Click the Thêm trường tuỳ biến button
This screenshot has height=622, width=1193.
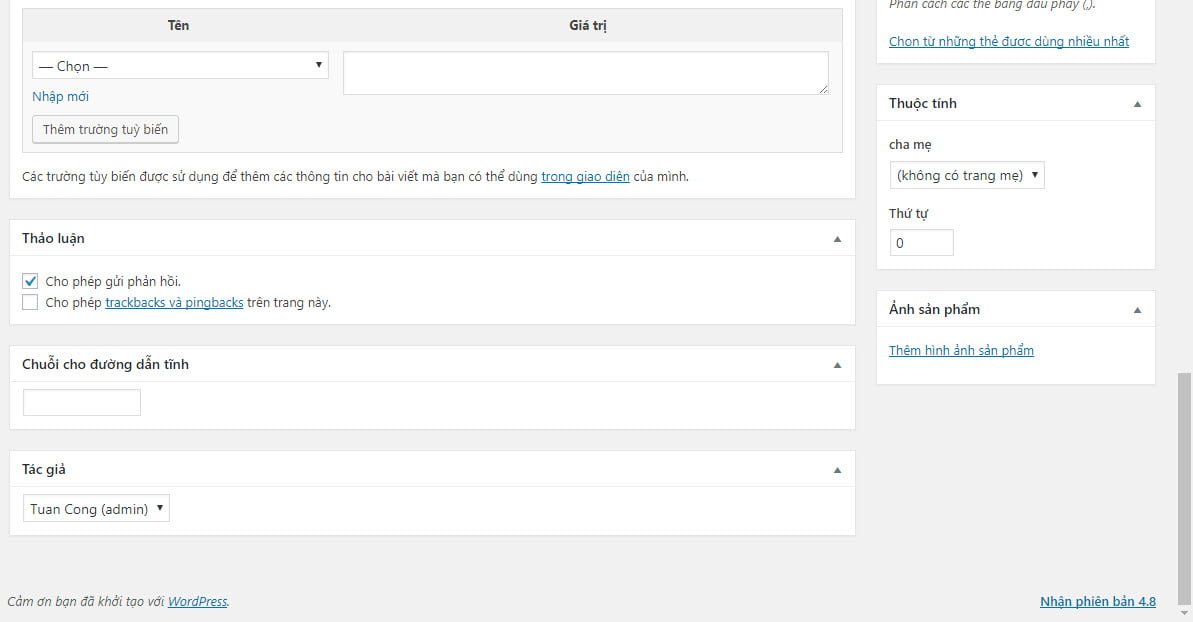105,130
